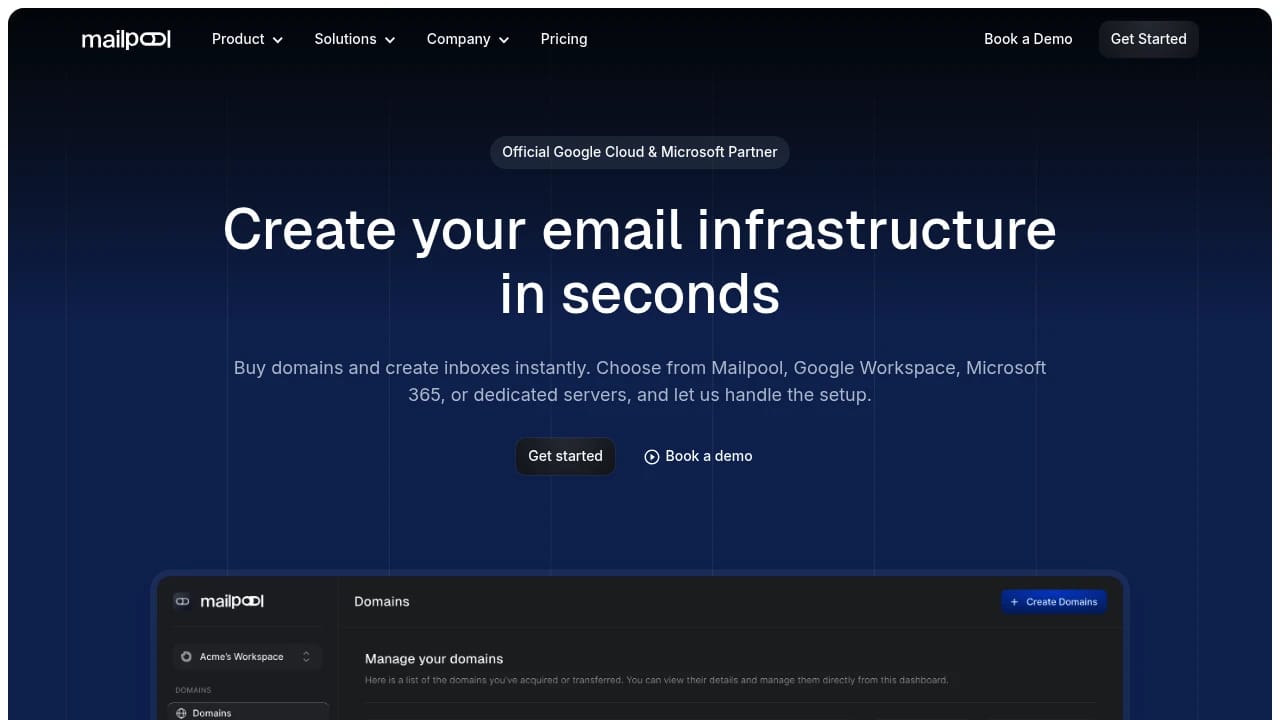Click Book a Demo in the header
Image resolution: width=1280 pixels, height=720 pixels.
pos(1028,39)
